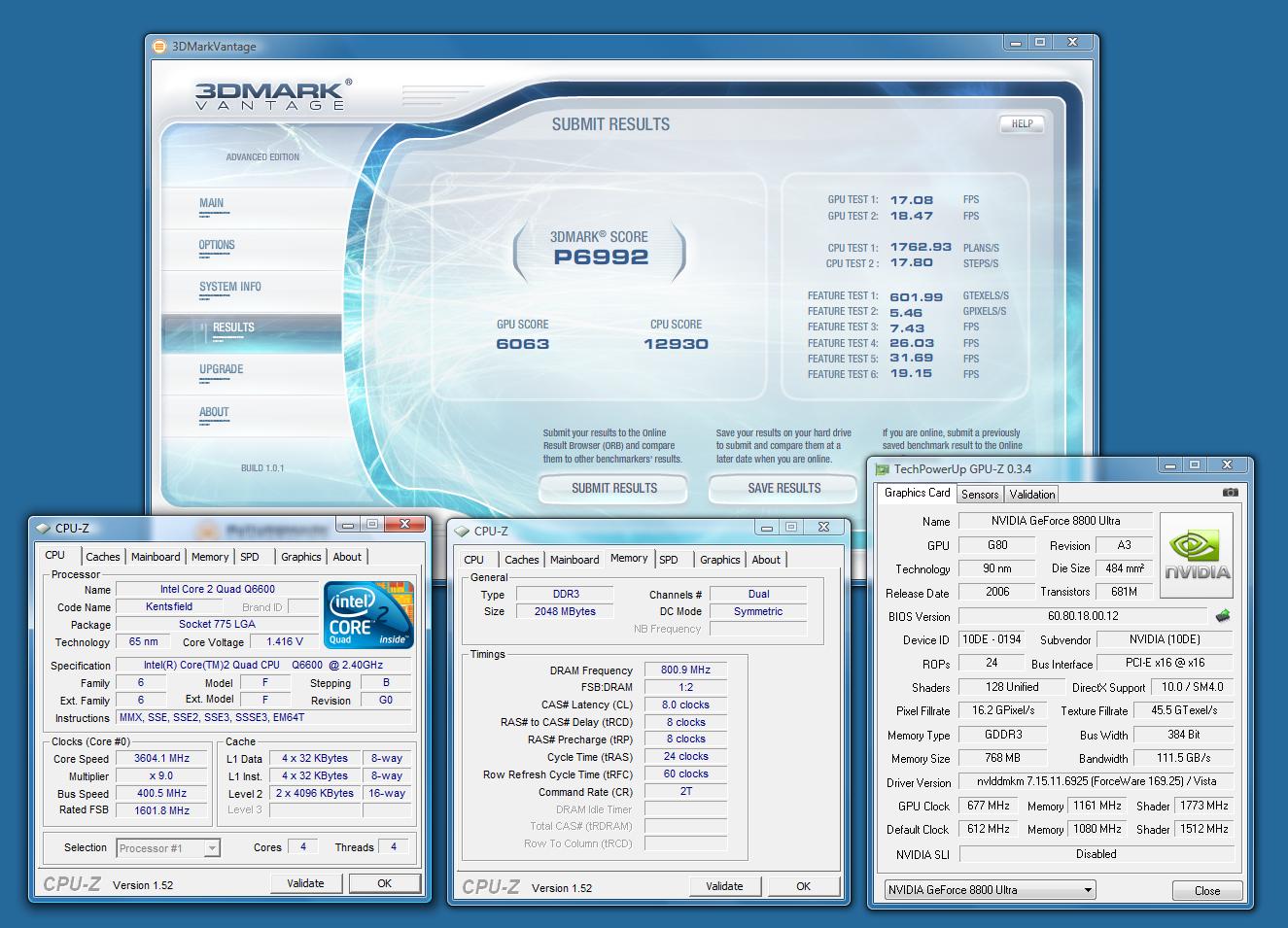Click the Driver Version field in GPU-Z
1288x928 pixels.
tap(1096, 781)
